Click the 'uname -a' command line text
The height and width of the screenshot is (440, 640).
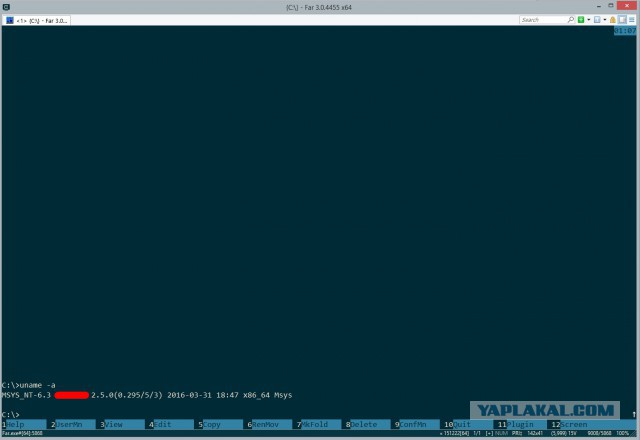[x=38, y=385]
